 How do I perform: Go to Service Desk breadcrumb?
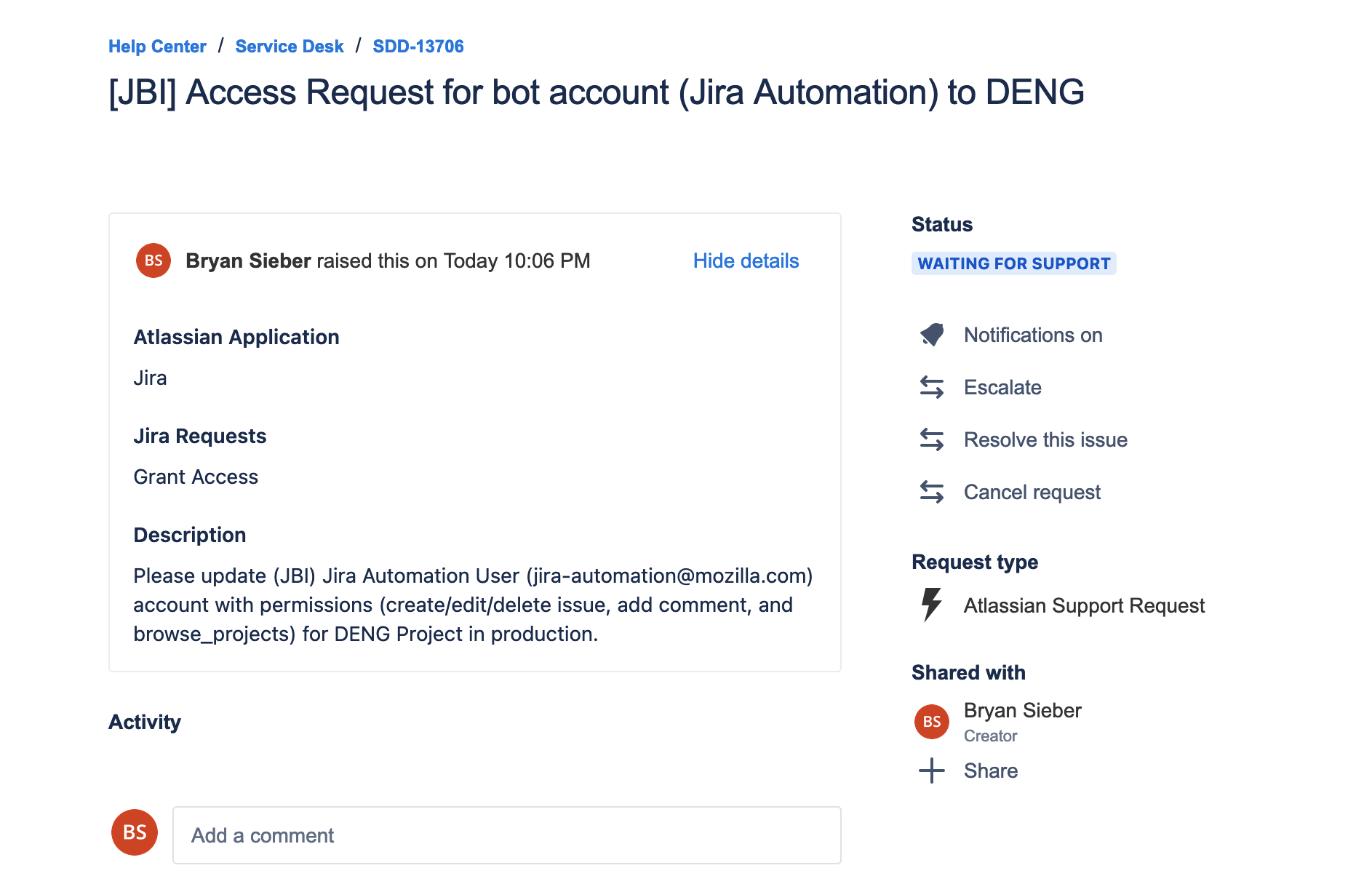[x=290, y=47]
